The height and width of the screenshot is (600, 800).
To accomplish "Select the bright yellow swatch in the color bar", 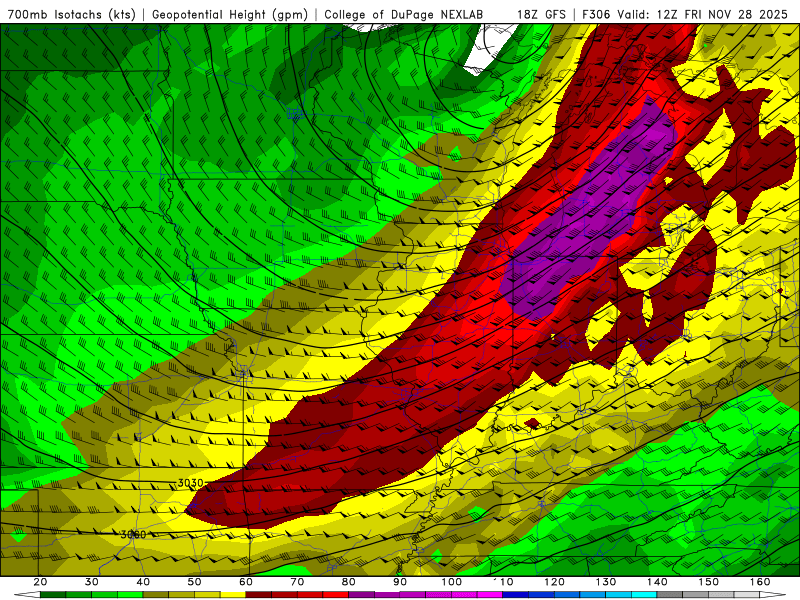I will point(233,595).
